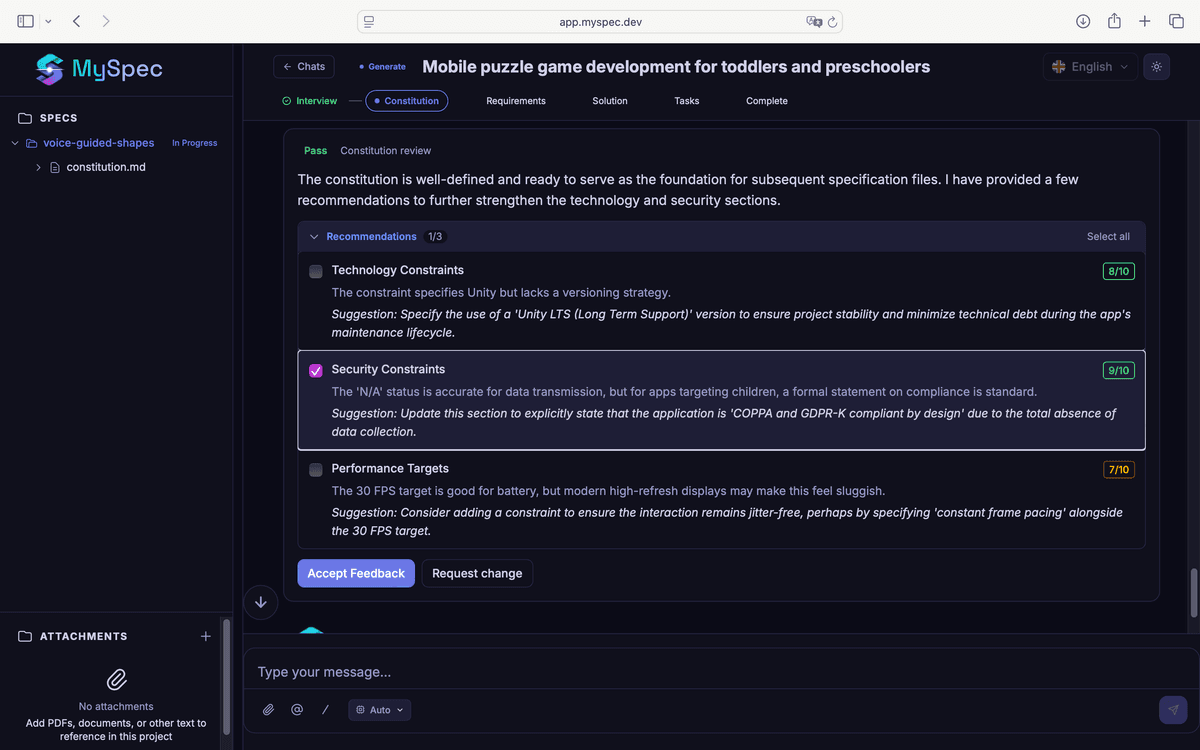Image resolution: width=1200 pixels, height=750 pixels.
Task: Add attachment with the plus icon
Action: coord(206,636)
